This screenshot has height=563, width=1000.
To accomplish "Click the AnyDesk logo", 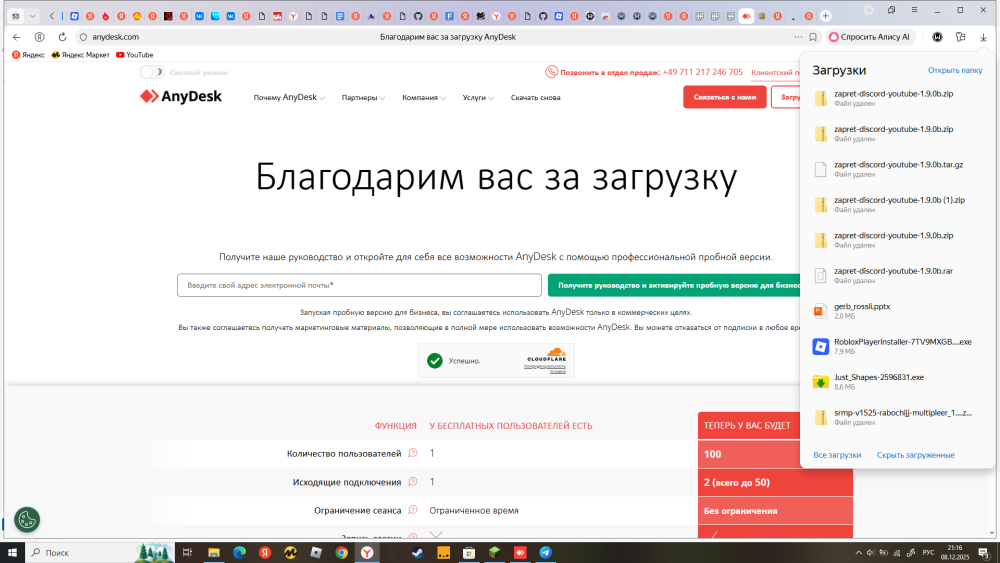I will tap(181, 96).
